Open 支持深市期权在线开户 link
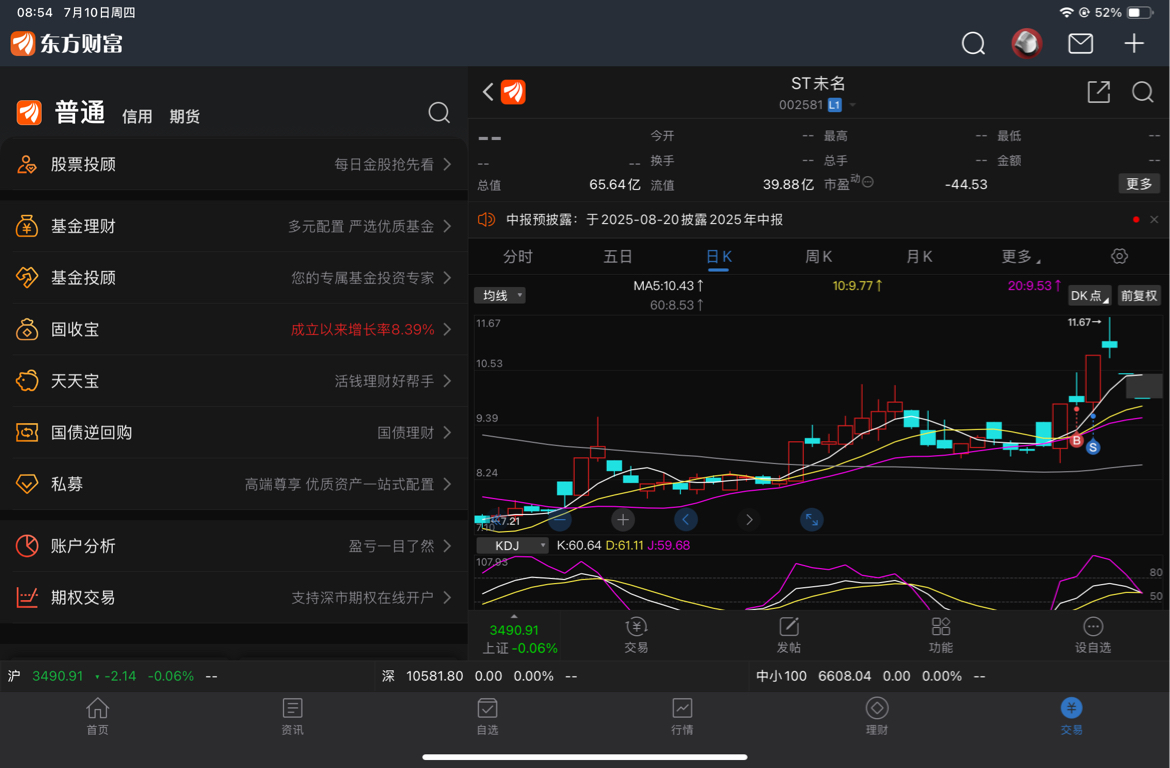 tap(362, 597)
